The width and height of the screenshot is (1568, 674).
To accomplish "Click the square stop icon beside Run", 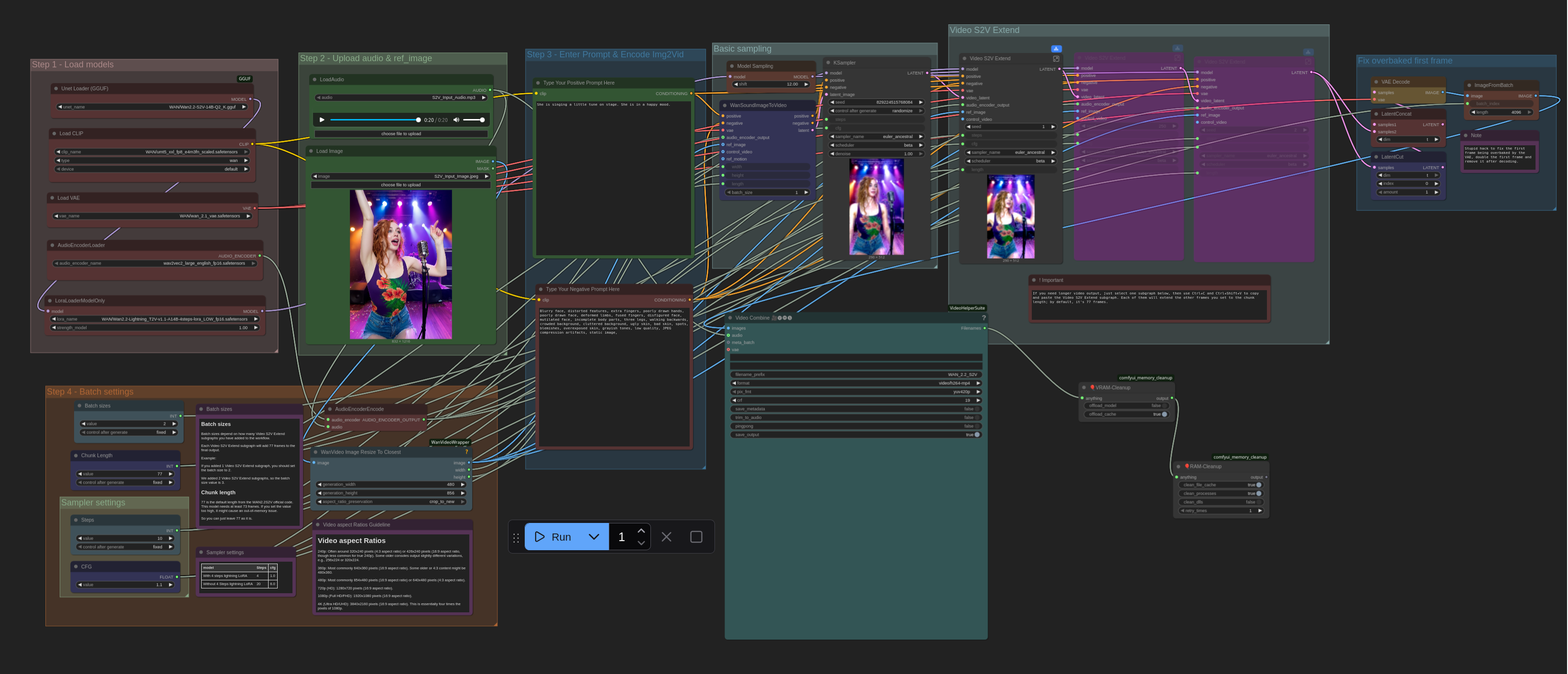I will click(x=696, y=537).
